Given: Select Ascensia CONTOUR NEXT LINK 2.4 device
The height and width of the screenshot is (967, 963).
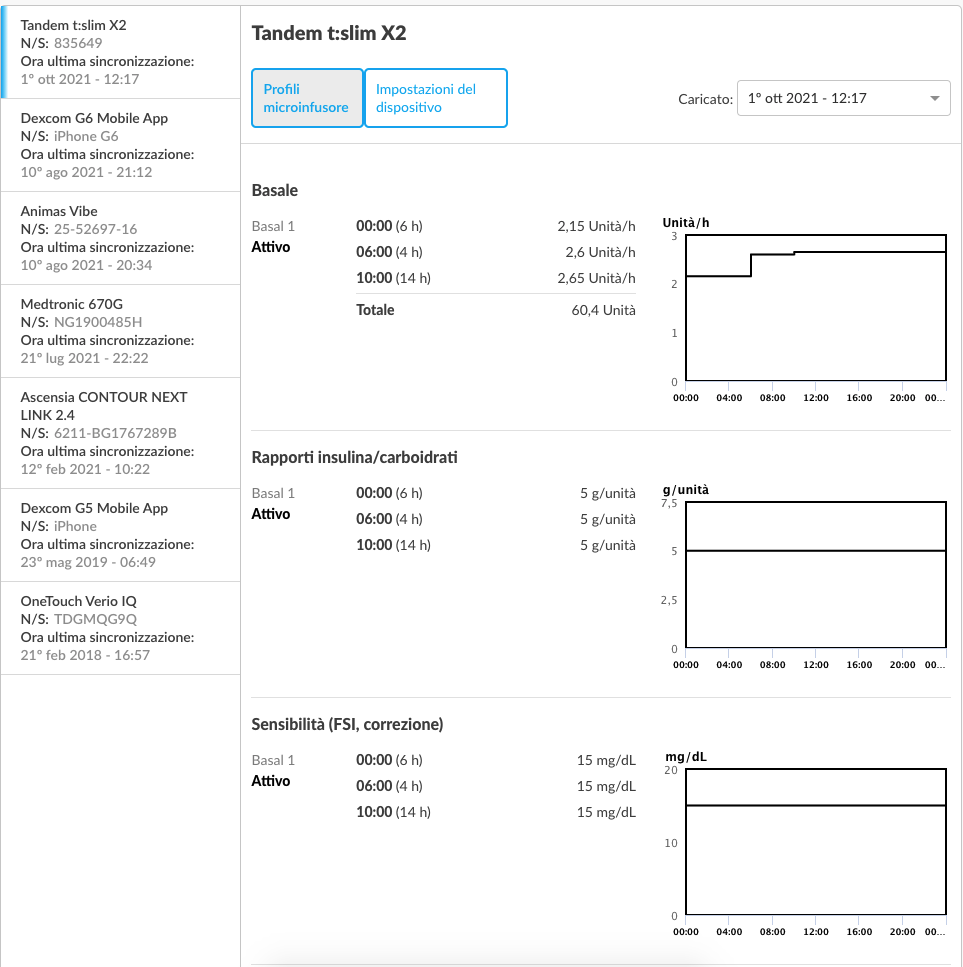Looking at the screenshot, I should [121, 434].
